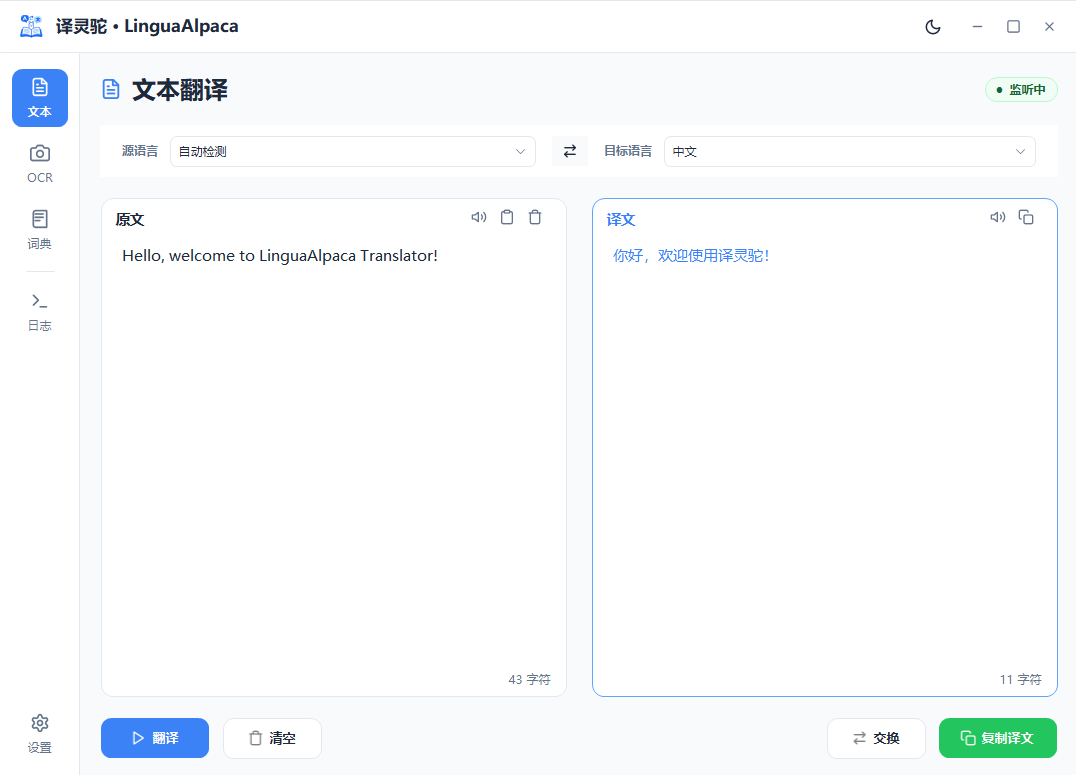Play audio of the 原文 source text
Viewport: 1076px width, 775px height.
(478, 218)
